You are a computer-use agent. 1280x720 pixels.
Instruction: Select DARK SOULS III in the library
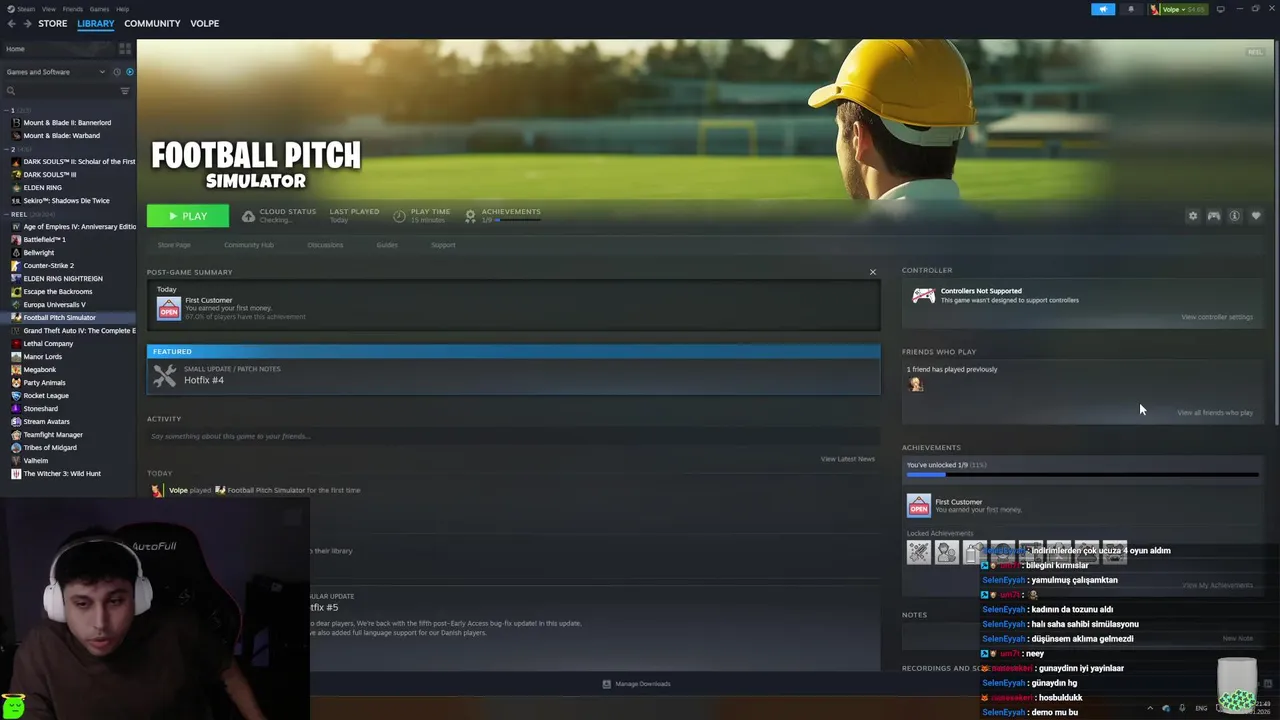click(50, 175)
